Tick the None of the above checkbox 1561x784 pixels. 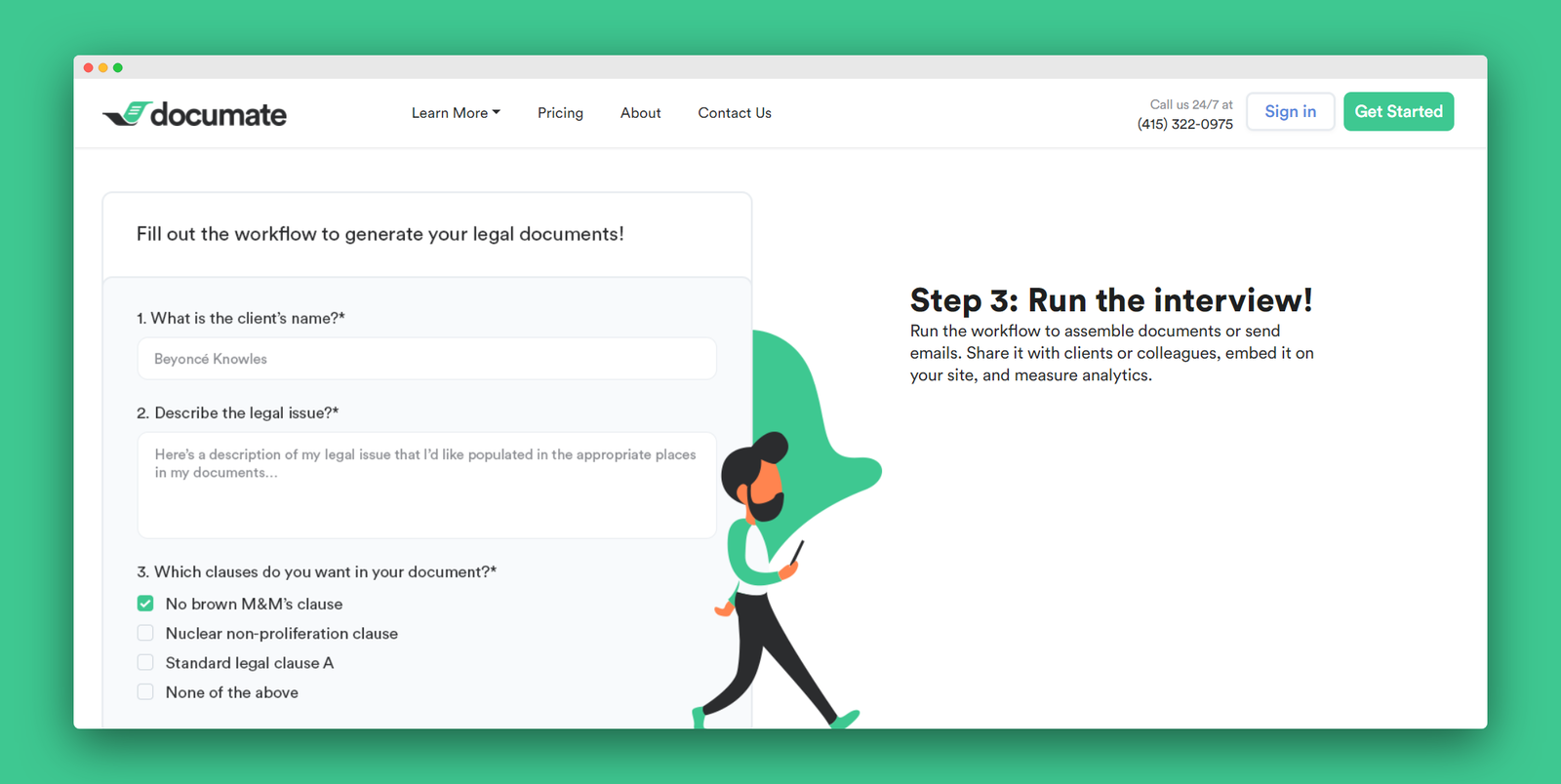click(x=145, y=691)
